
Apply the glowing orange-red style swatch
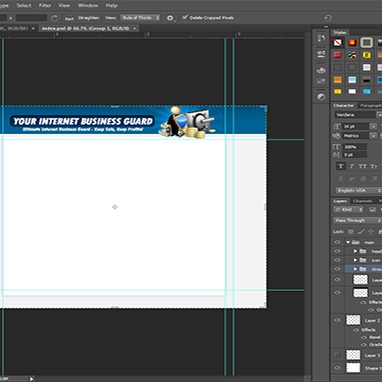[x=352, y=42]
